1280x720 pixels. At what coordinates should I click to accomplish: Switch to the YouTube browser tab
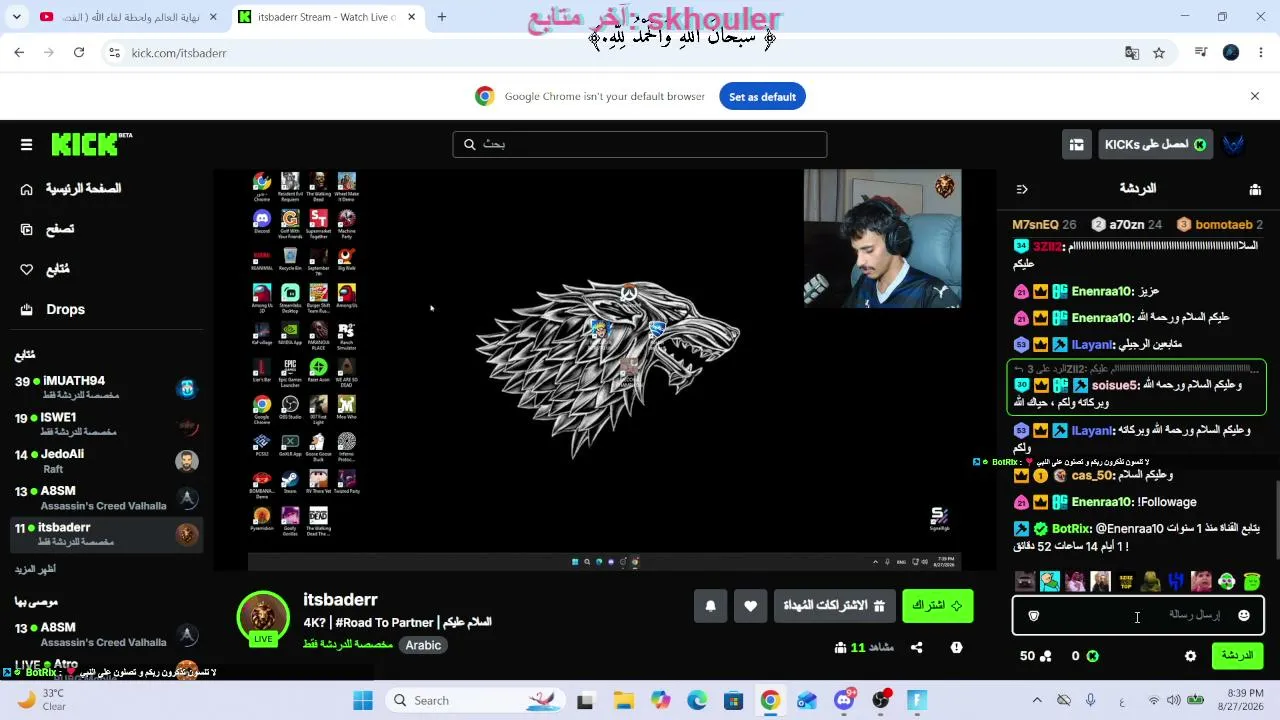[x=128, y=17]
